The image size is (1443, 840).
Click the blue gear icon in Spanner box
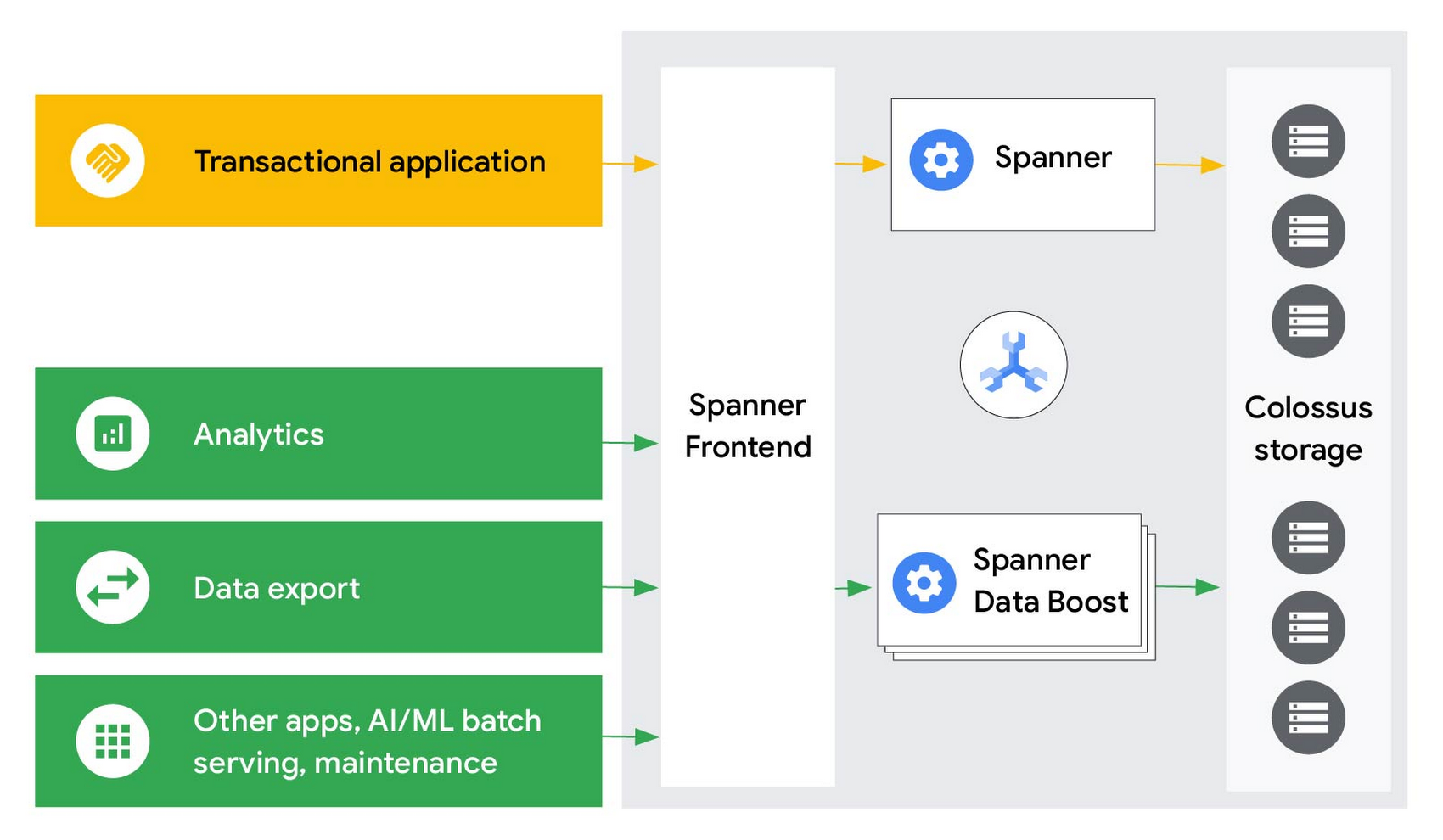940,160
